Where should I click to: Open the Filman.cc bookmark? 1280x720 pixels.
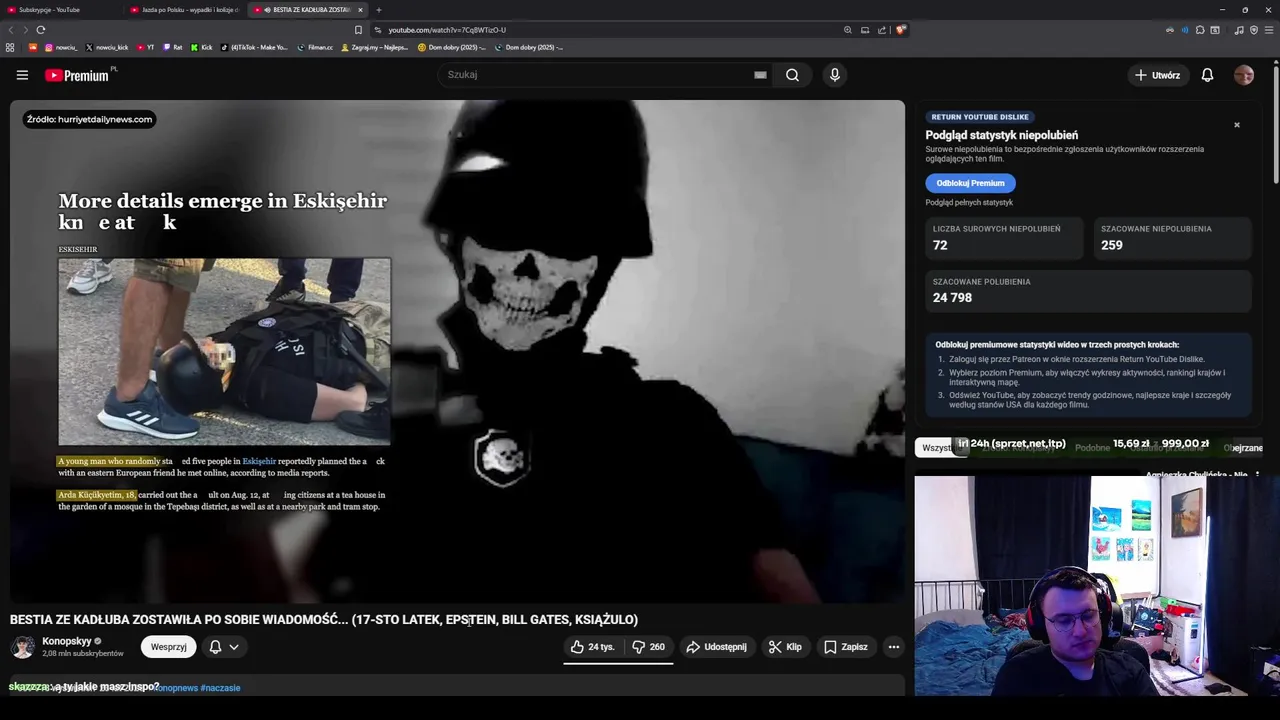click(x=315, y=47)
